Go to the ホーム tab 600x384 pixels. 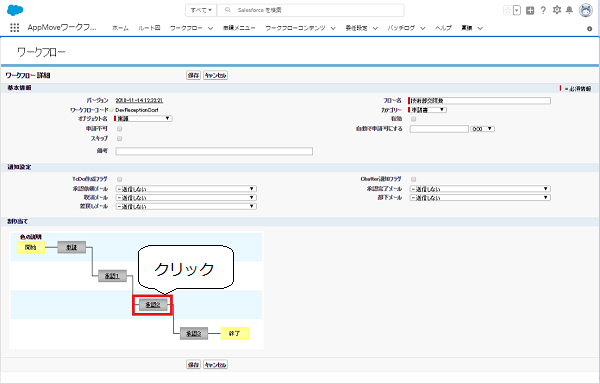tap(121, 28)
